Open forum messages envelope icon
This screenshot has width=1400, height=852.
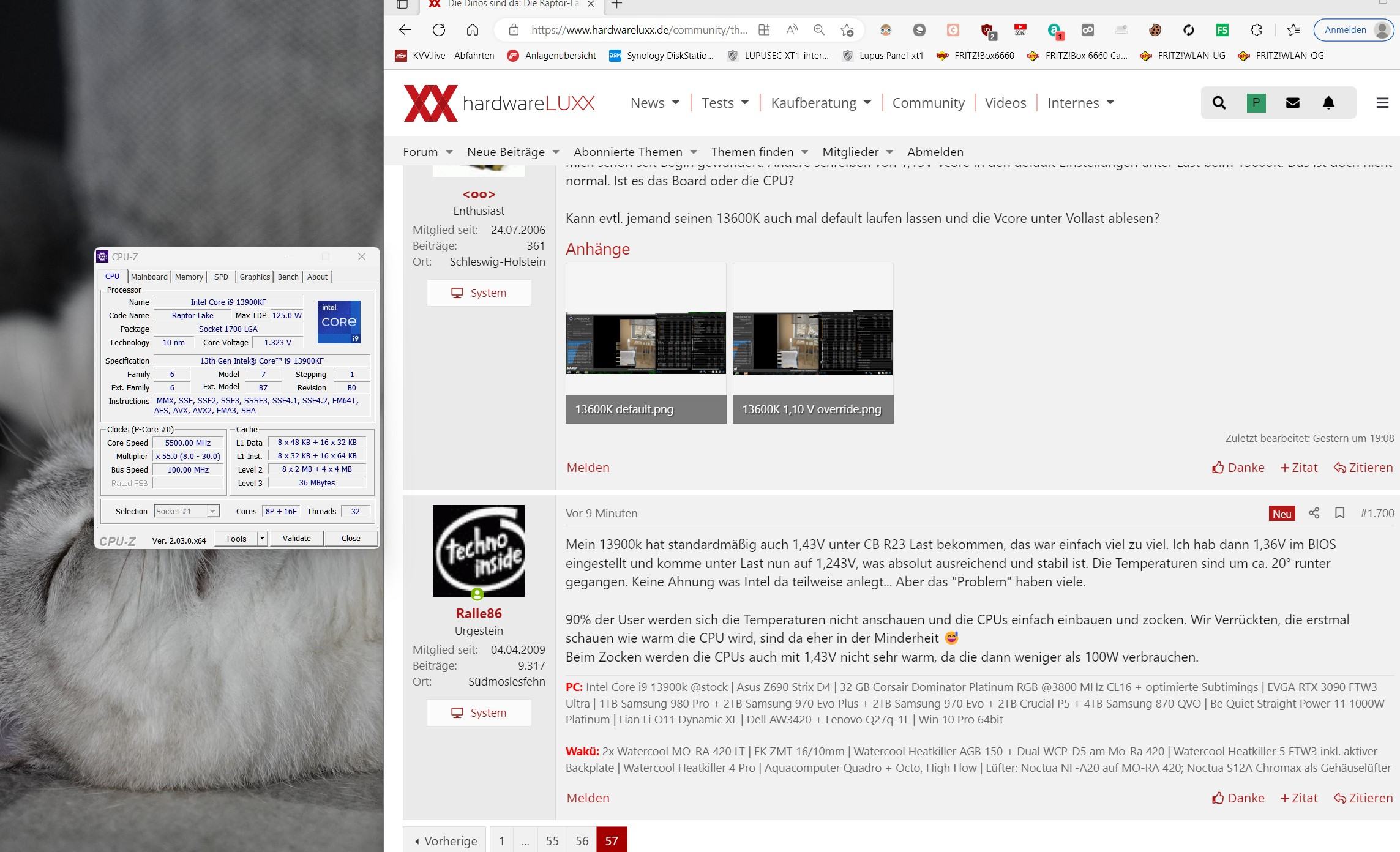pos(1292,103)
